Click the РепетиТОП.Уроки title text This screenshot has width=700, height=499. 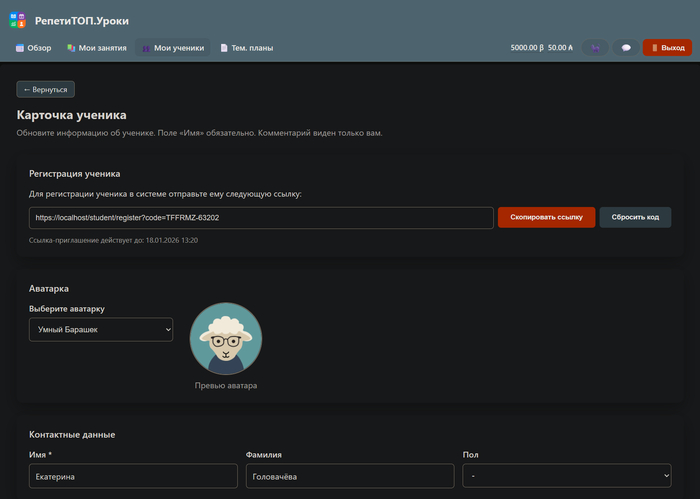(x=82, y=21)
